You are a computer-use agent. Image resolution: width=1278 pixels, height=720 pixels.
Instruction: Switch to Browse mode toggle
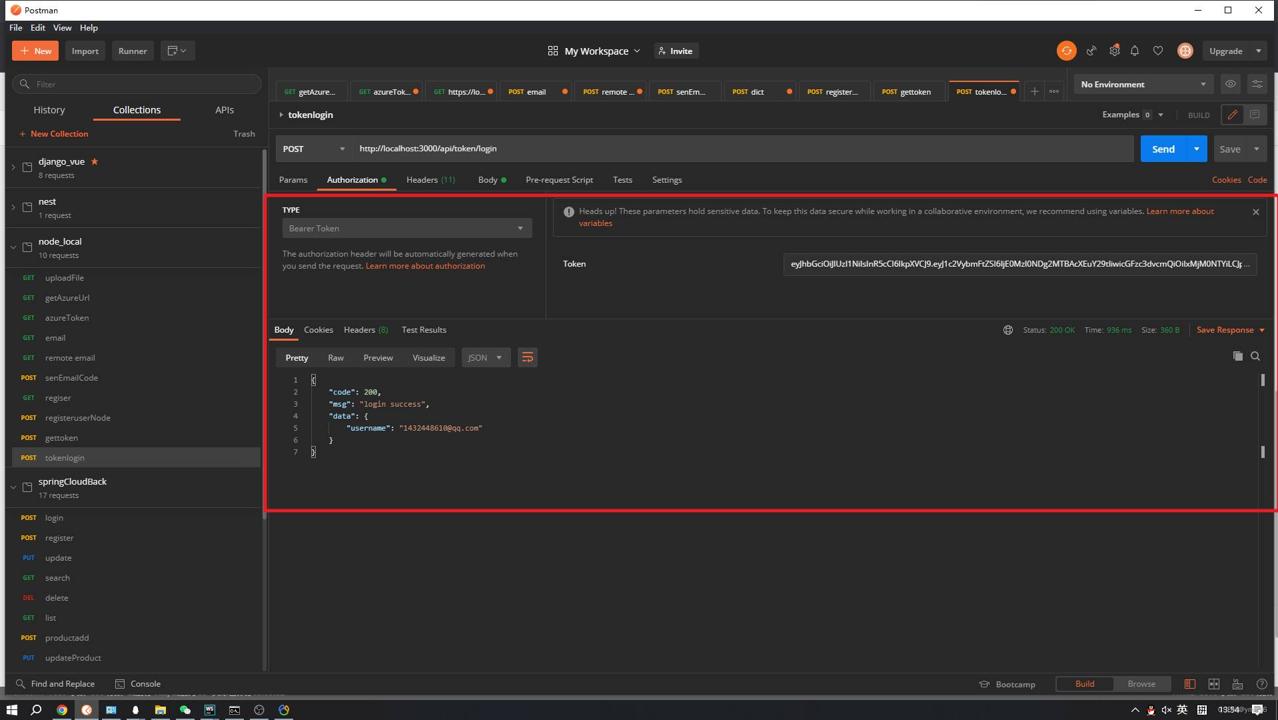click(1141, 684)
